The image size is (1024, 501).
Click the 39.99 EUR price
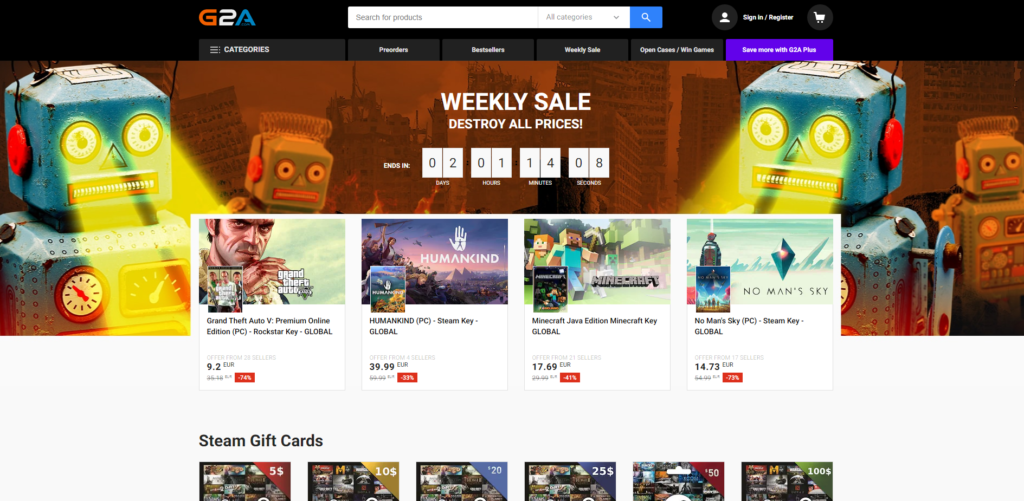(x=389, y=366)
